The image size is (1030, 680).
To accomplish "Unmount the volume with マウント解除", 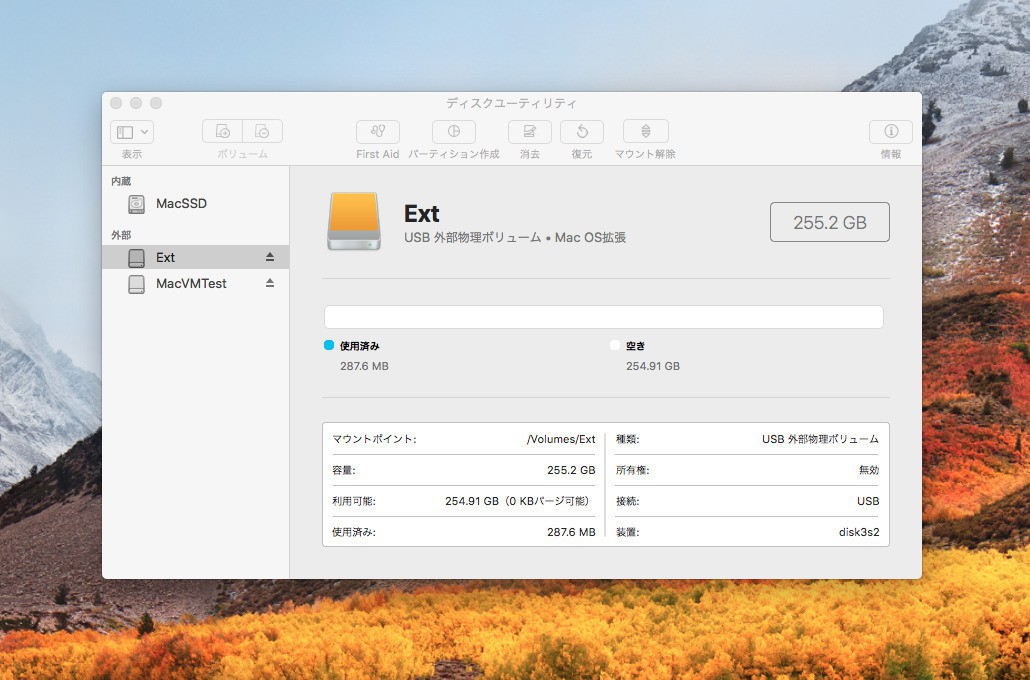I will [645, 132].
